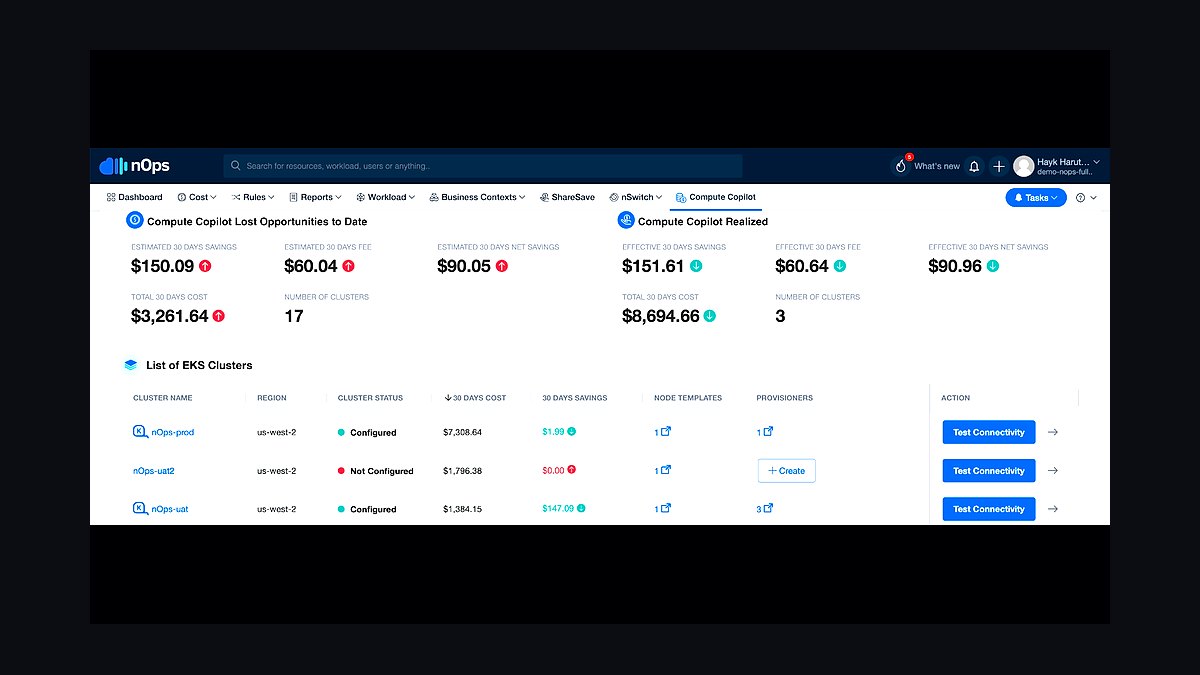1200x675 pixels.
Task: Click the red icon beside $0.00 savings
Action: [572, 470]
